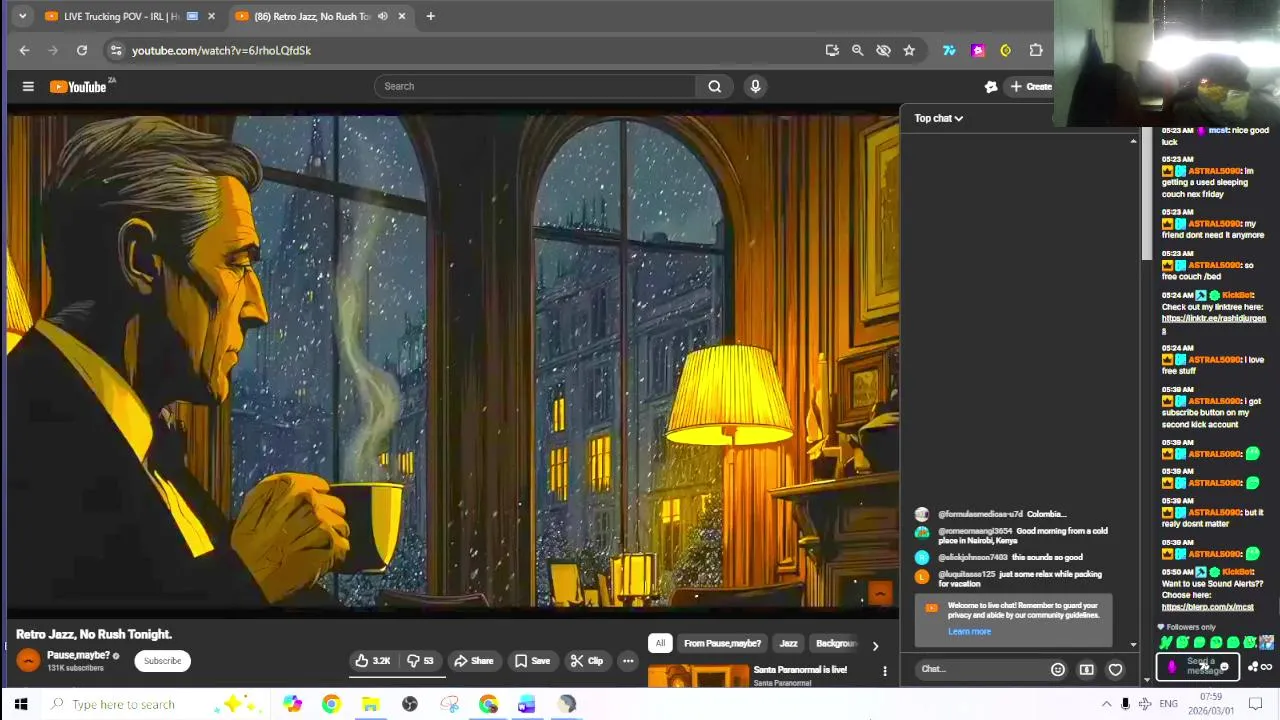The width and height of the screenshot is (1280, 720).
Task: Click the YouTube Create button
Action: point(1030,87)
